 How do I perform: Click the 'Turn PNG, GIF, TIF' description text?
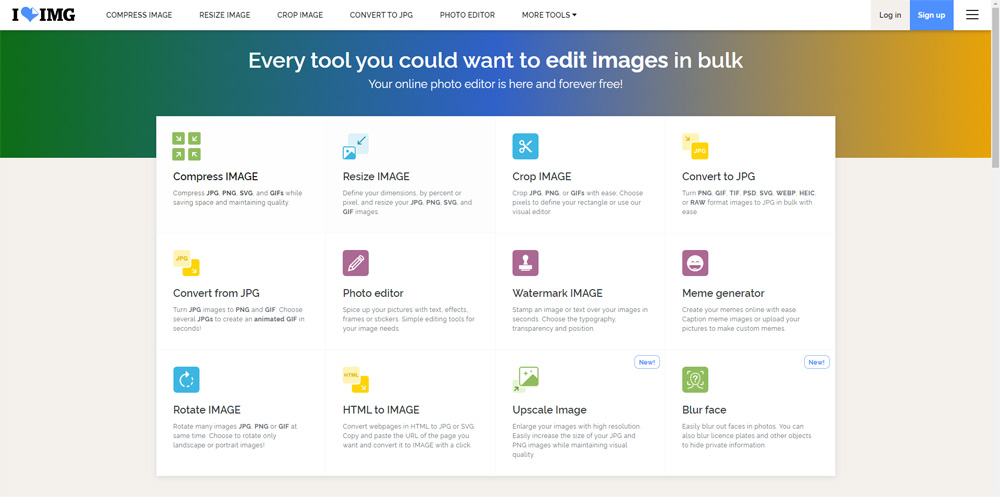coord(748,202)
